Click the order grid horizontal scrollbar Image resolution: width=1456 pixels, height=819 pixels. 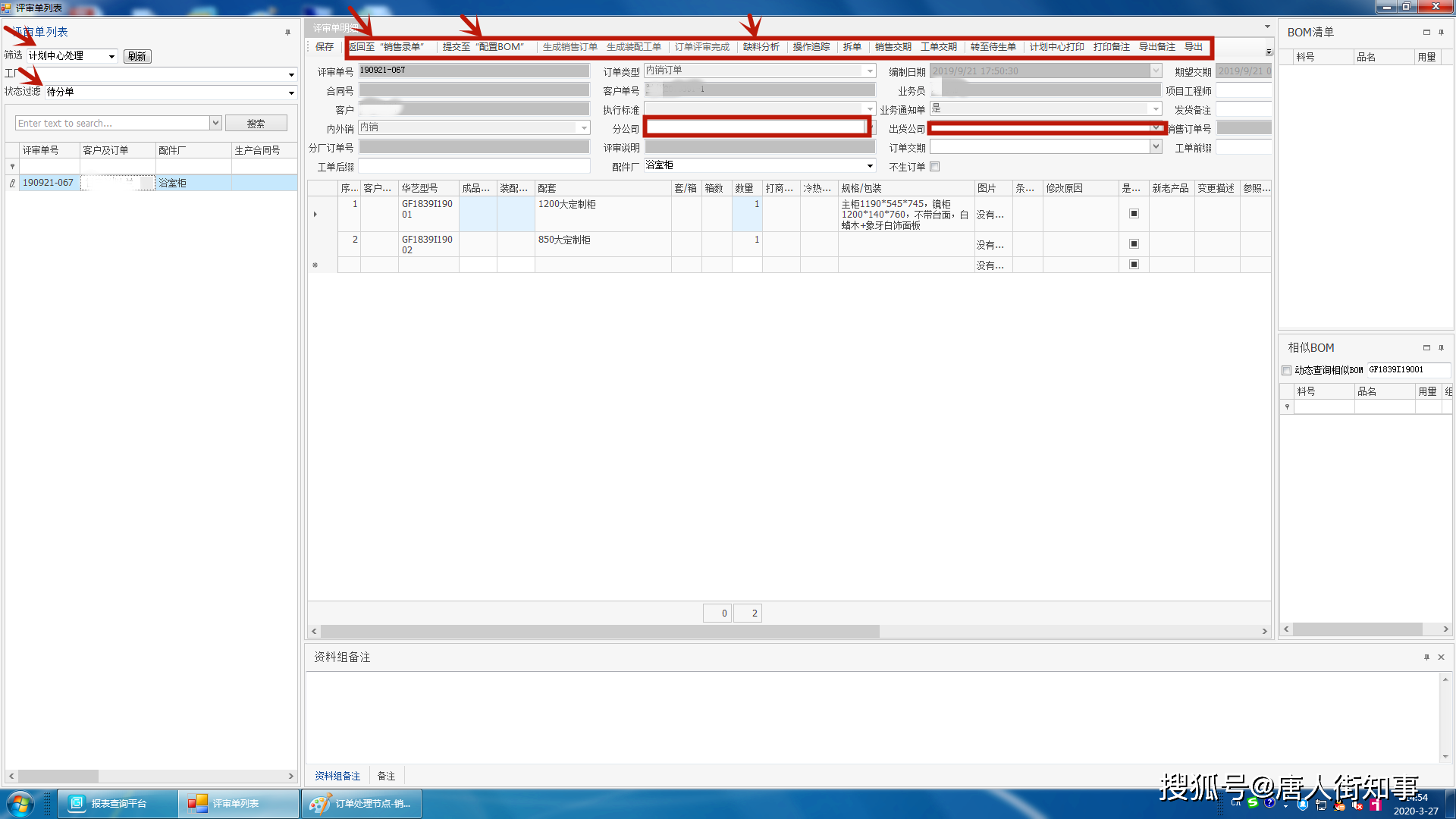click(x=599, y=631)
